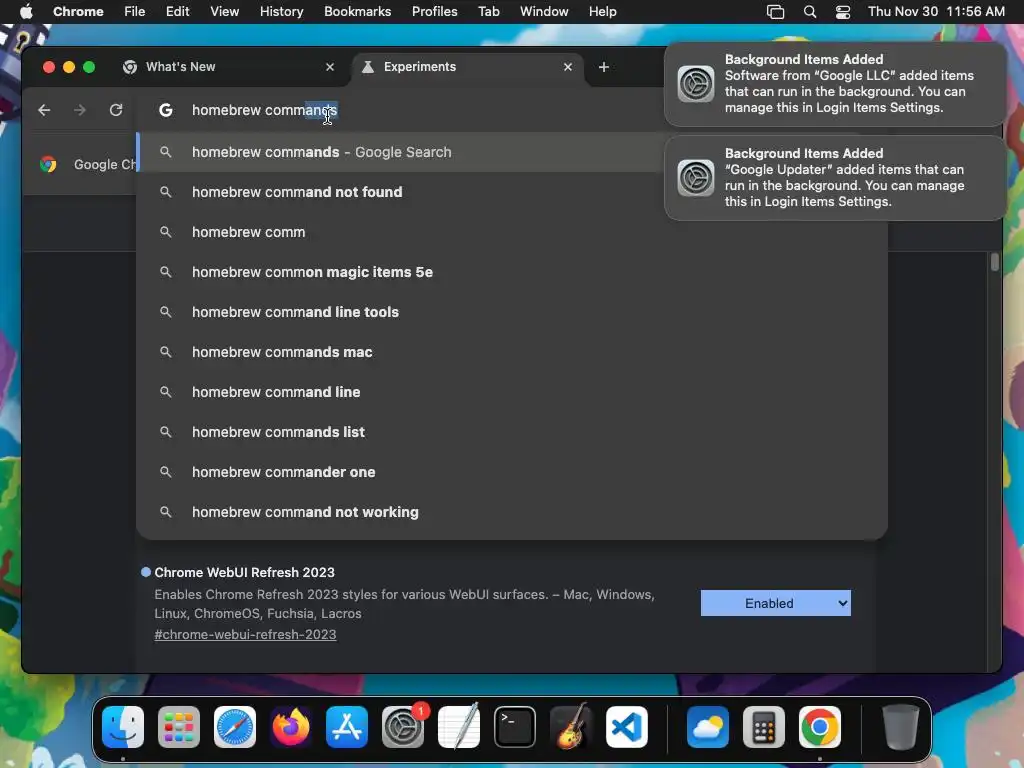Viewport: 1024px width, 768px height.
Task: Open the View menu
Action: 224,12
